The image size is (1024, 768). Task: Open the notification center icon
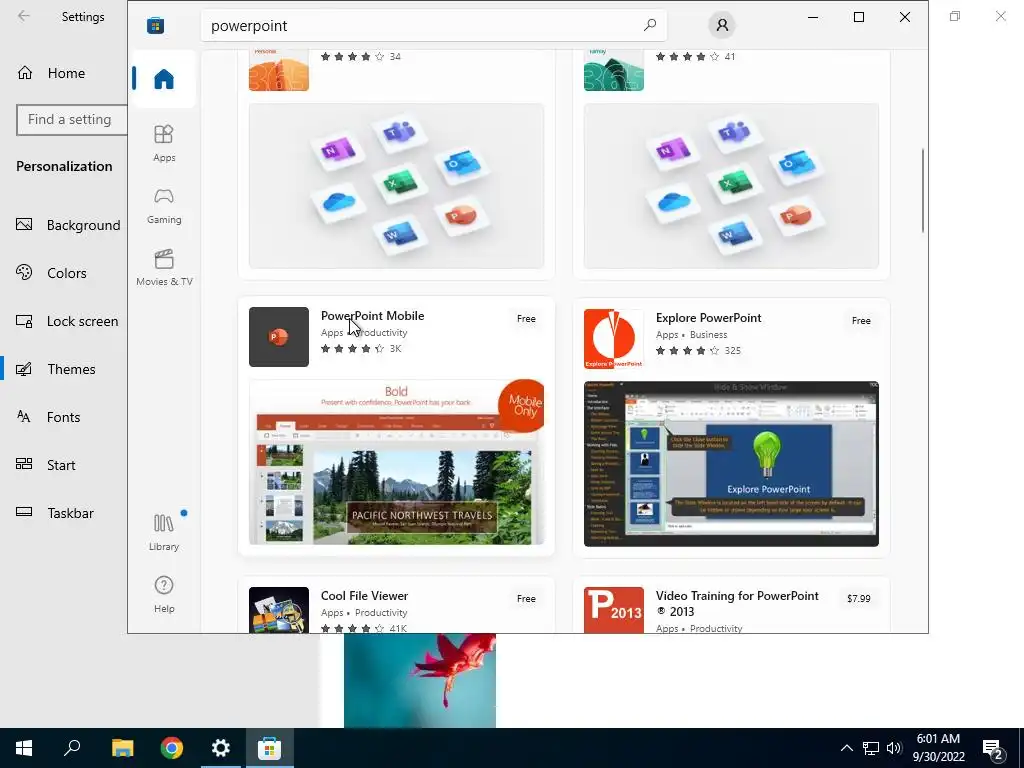pyautogui.click(x=993, y=749)
